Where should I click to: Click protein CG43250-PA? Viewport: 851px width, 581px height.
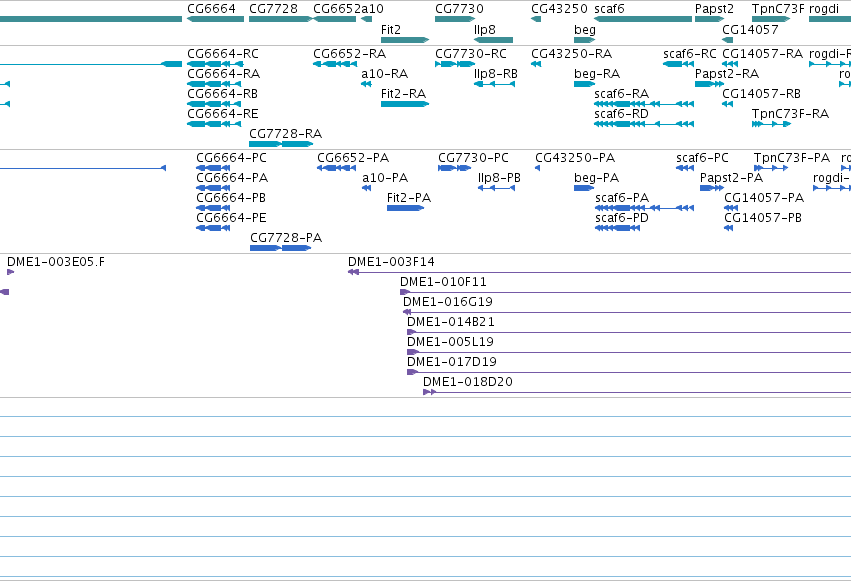tap(537, 168)
